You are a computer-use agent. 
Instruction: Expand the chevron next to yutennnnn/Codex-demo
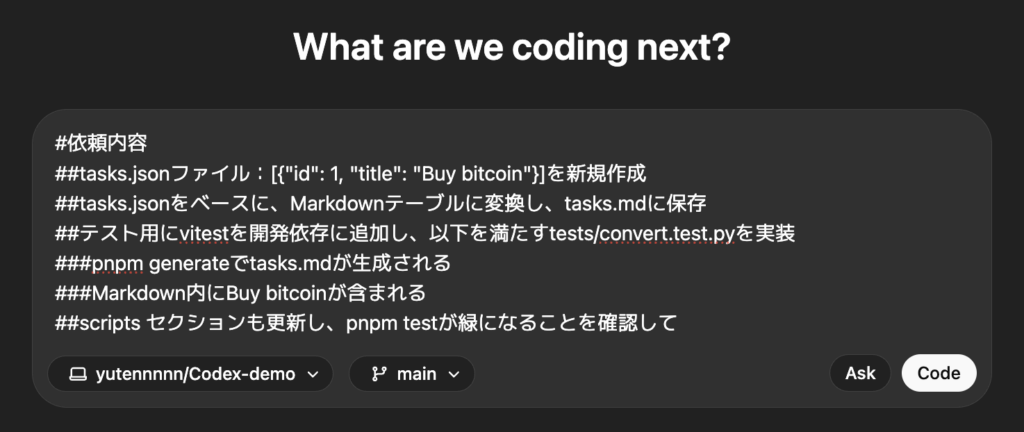pyautogui.click(x=312, y=375)
